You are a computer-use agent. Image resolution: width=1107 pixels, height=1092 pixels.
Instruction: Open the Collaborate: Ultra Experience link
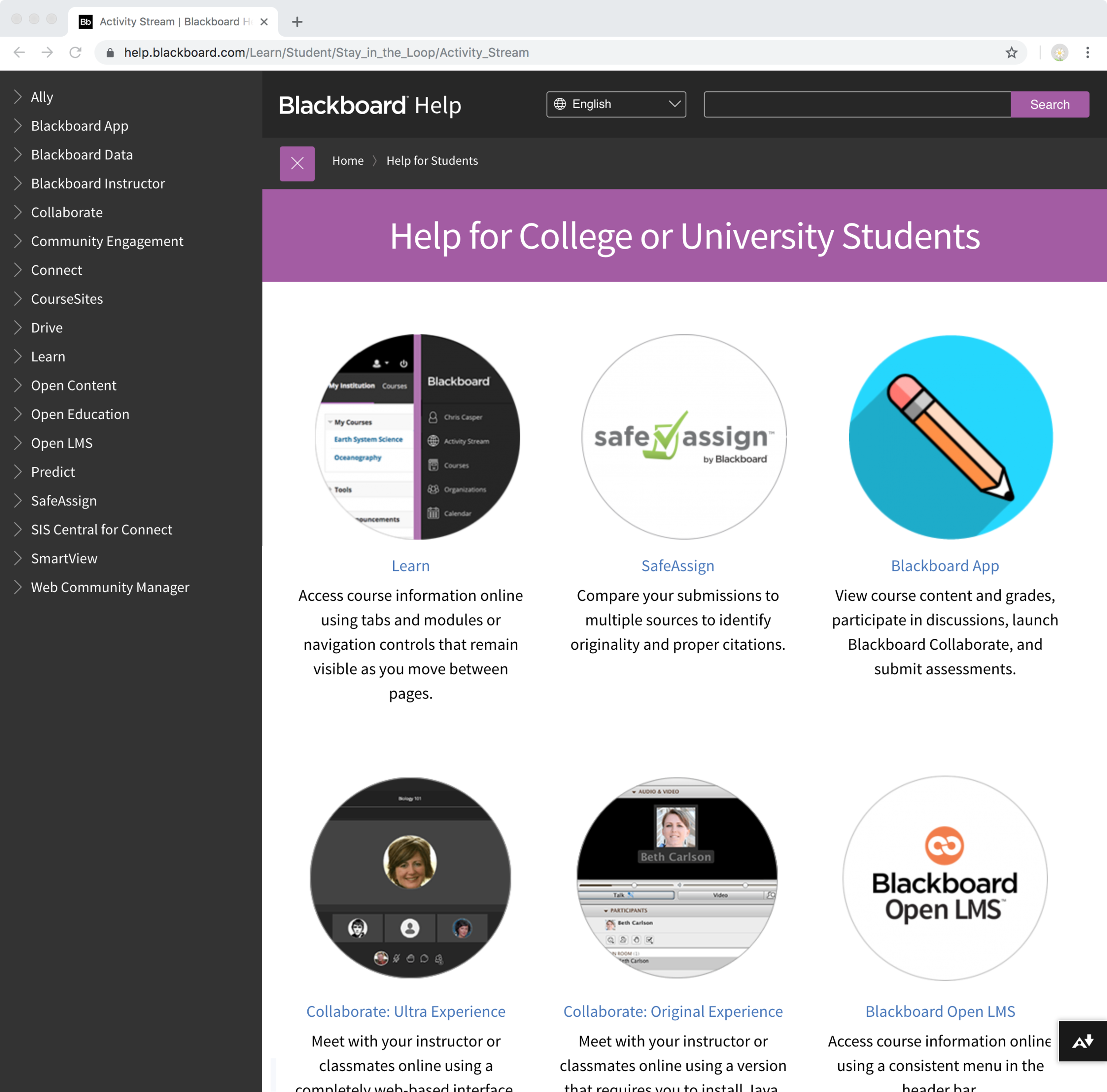pos(406,1012)
